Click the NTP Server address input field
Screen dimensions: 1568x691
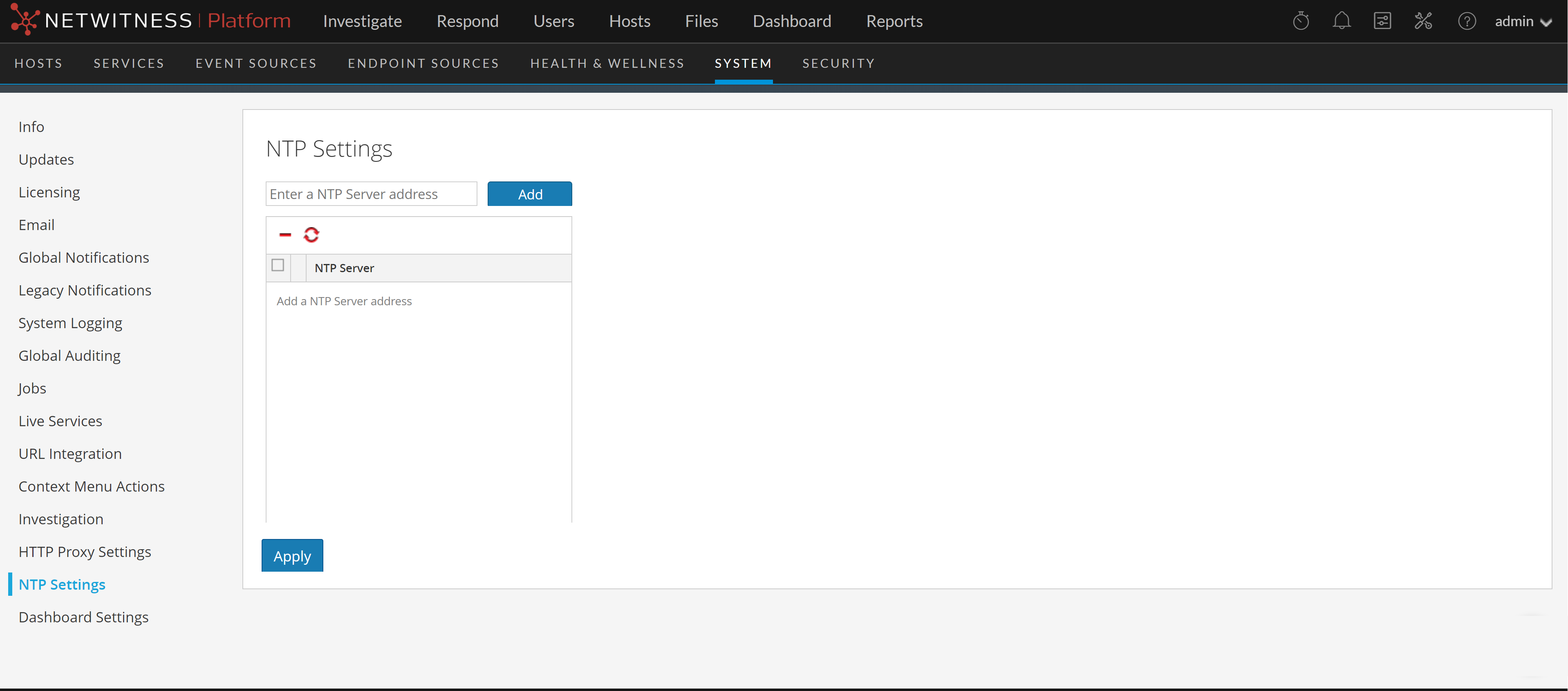click(371, 193)
